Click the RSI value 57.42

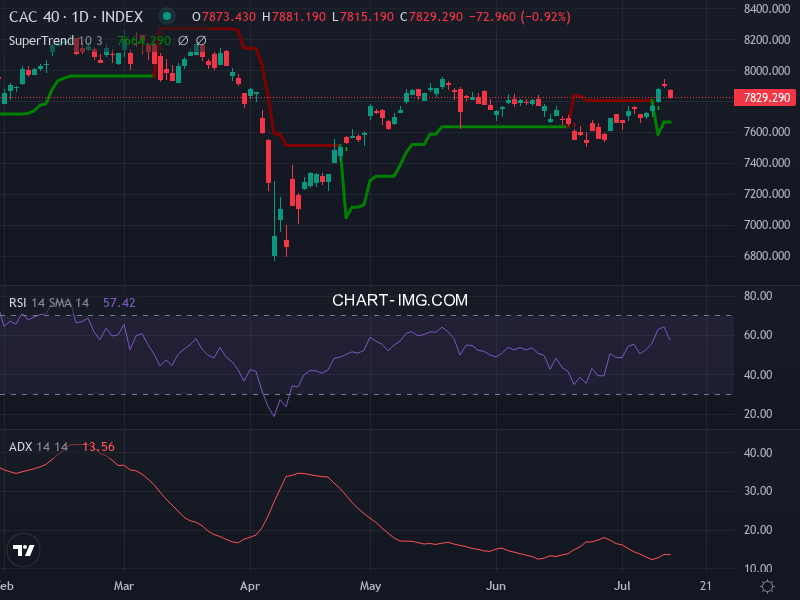(x=119, y=303)
